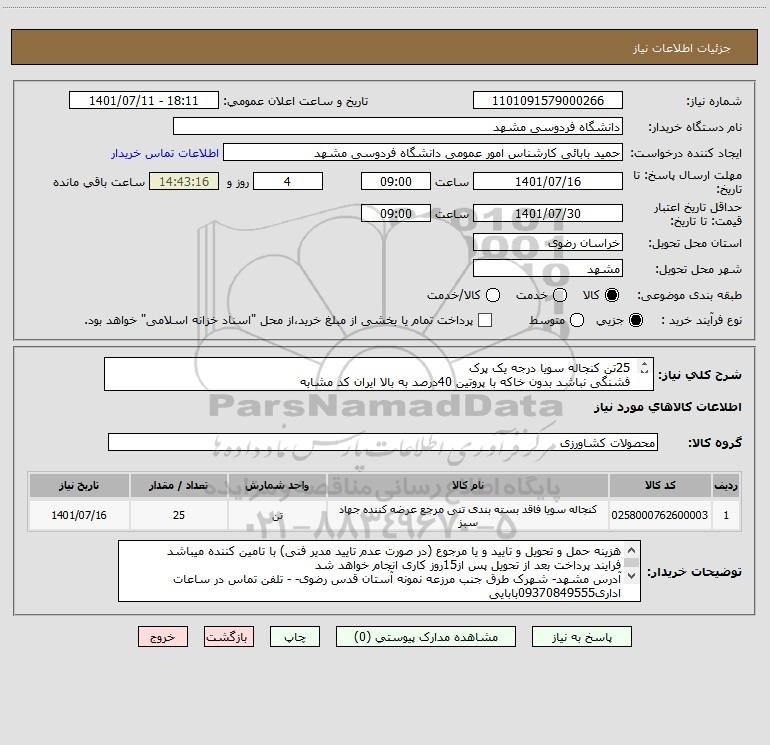Select the کالا radio button
This screenshot has height=745, width=770.
612,295
